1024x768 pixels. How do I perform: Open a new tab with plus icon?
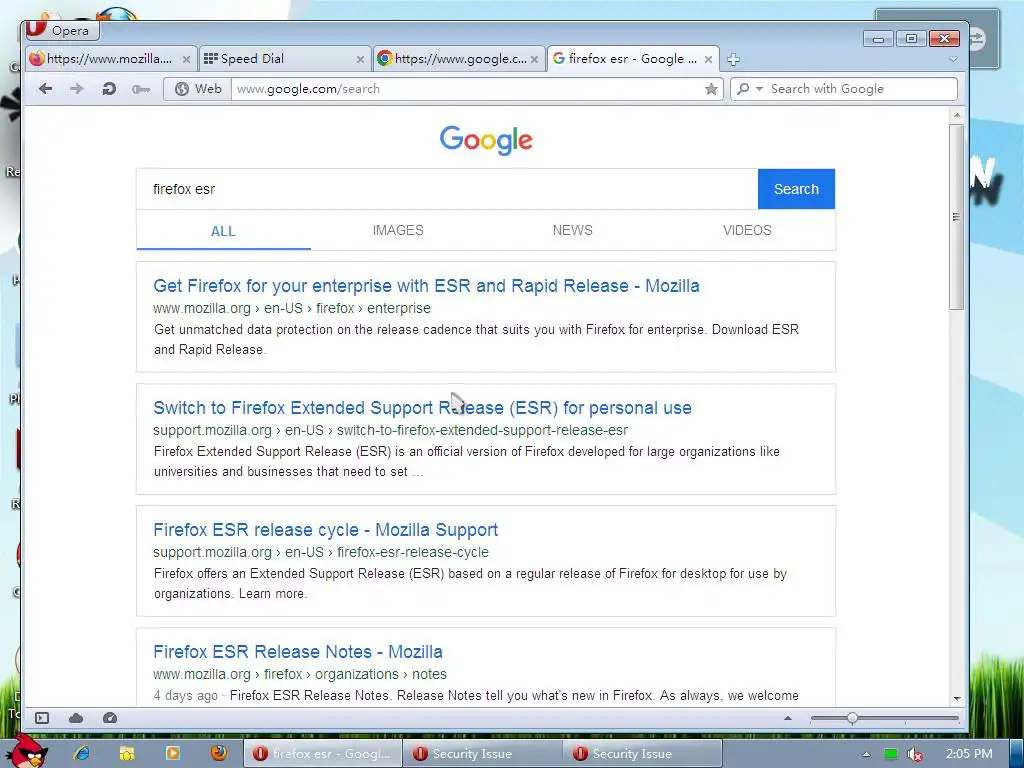(x=733, y=59)
